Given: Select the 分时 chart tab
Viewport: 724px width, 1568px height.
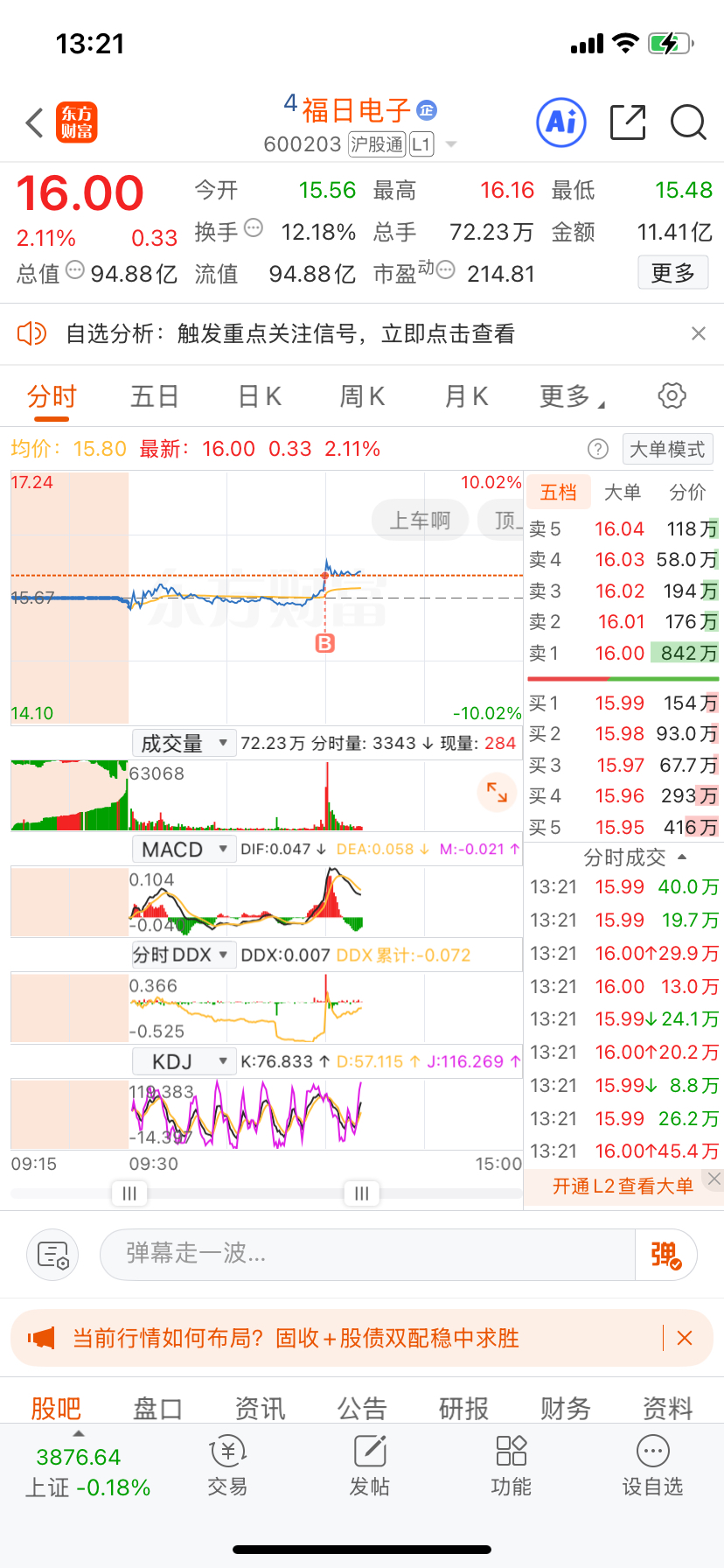Looking at the screenshot, I should pyautogui.click(x=52, y=397).
